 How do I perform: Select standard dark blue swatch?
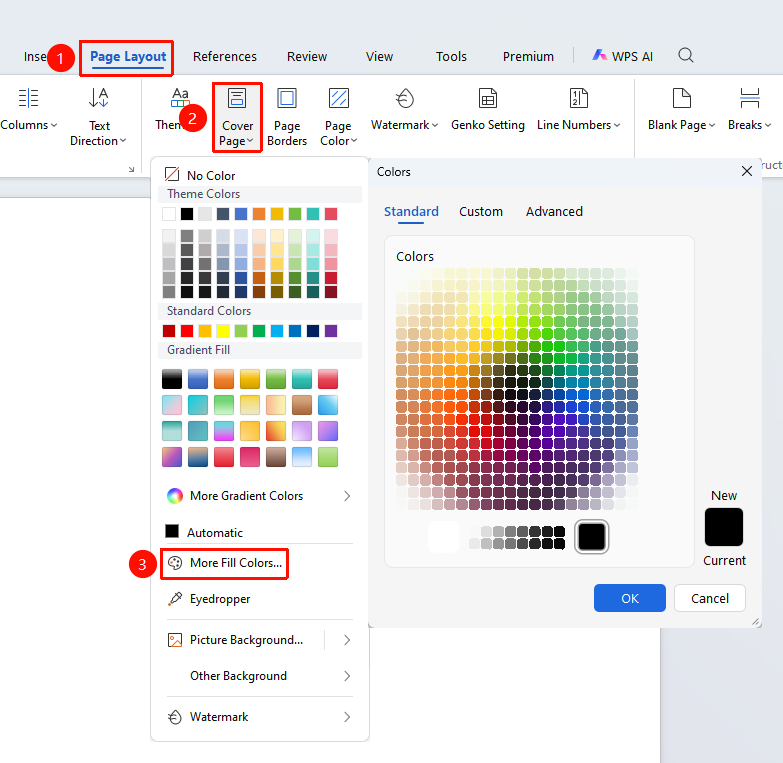pyautogui.click(x=313, y=331)
